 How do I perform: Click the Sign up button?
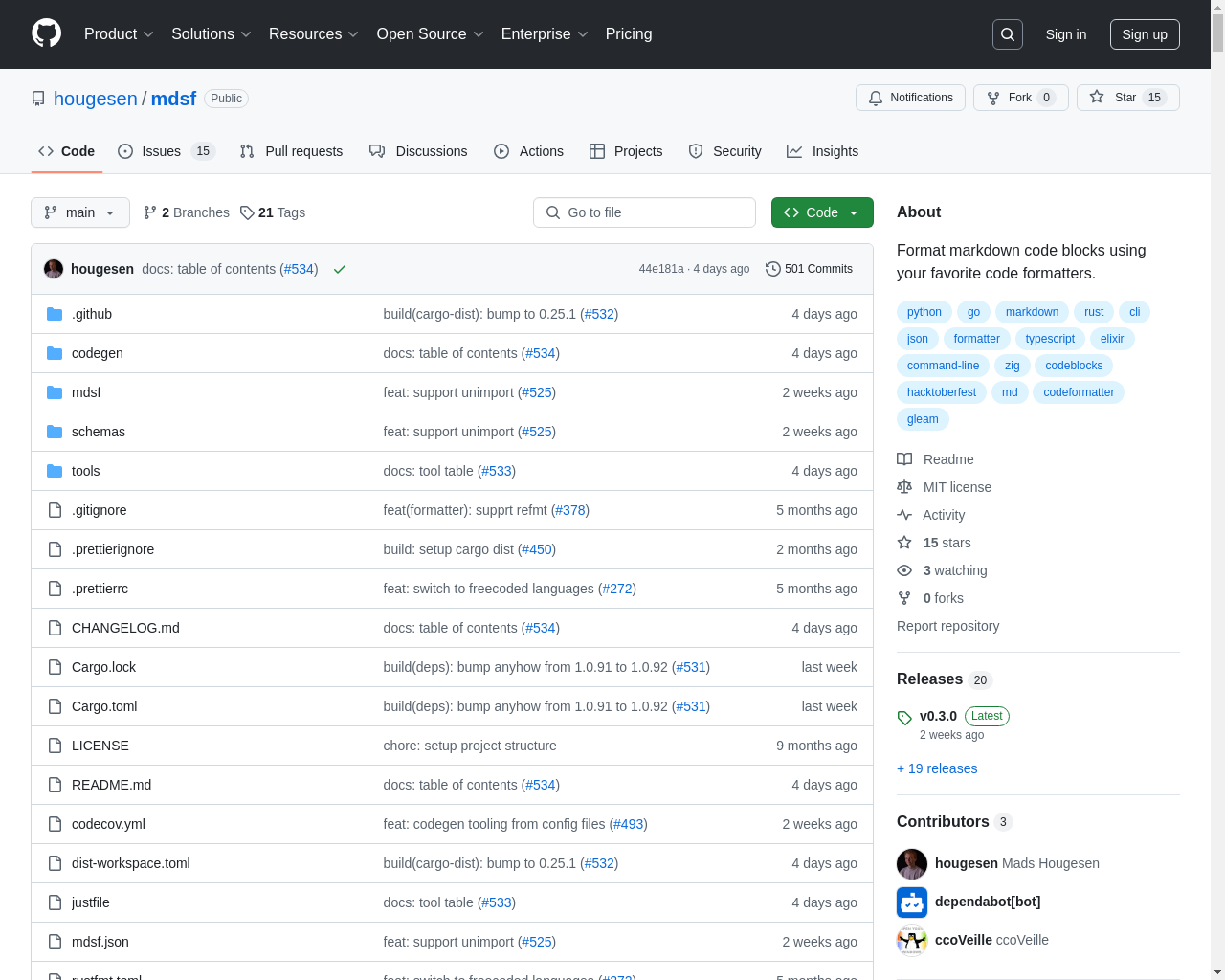coord(1145,34)
